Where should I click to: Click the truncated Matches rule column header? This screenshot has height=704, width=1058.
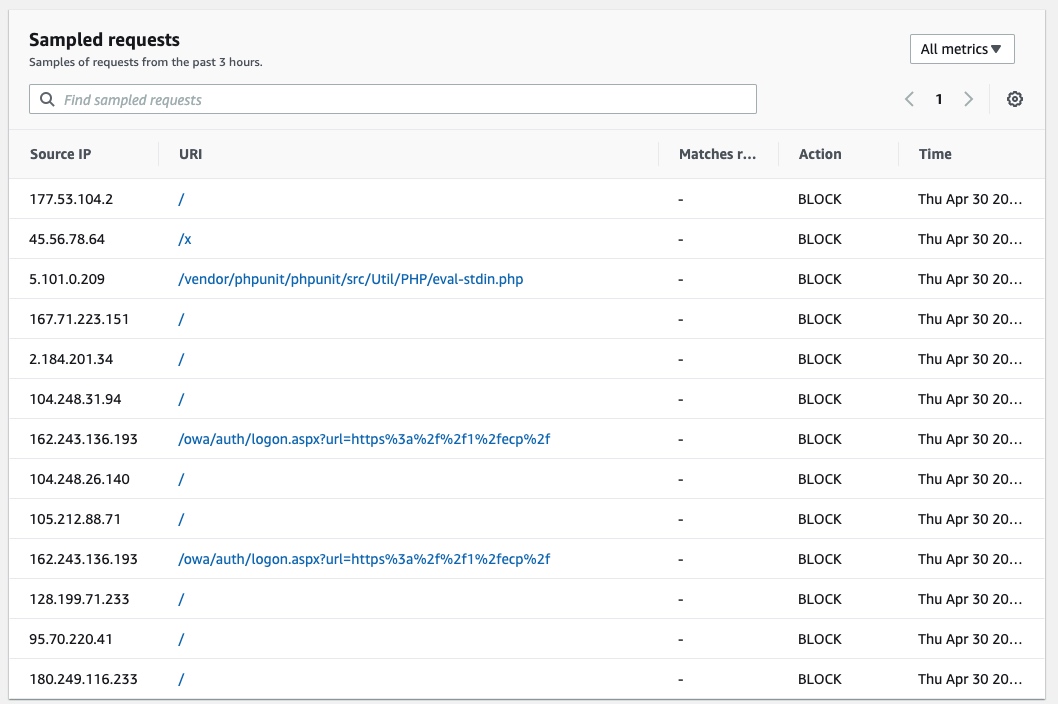[x=717, y=154]
